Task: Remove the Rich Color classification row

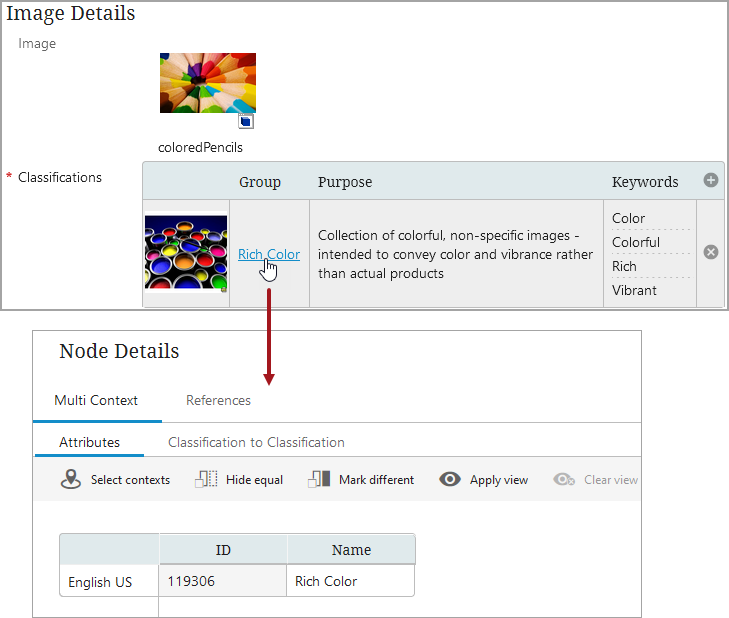Action: pos(711,252)
